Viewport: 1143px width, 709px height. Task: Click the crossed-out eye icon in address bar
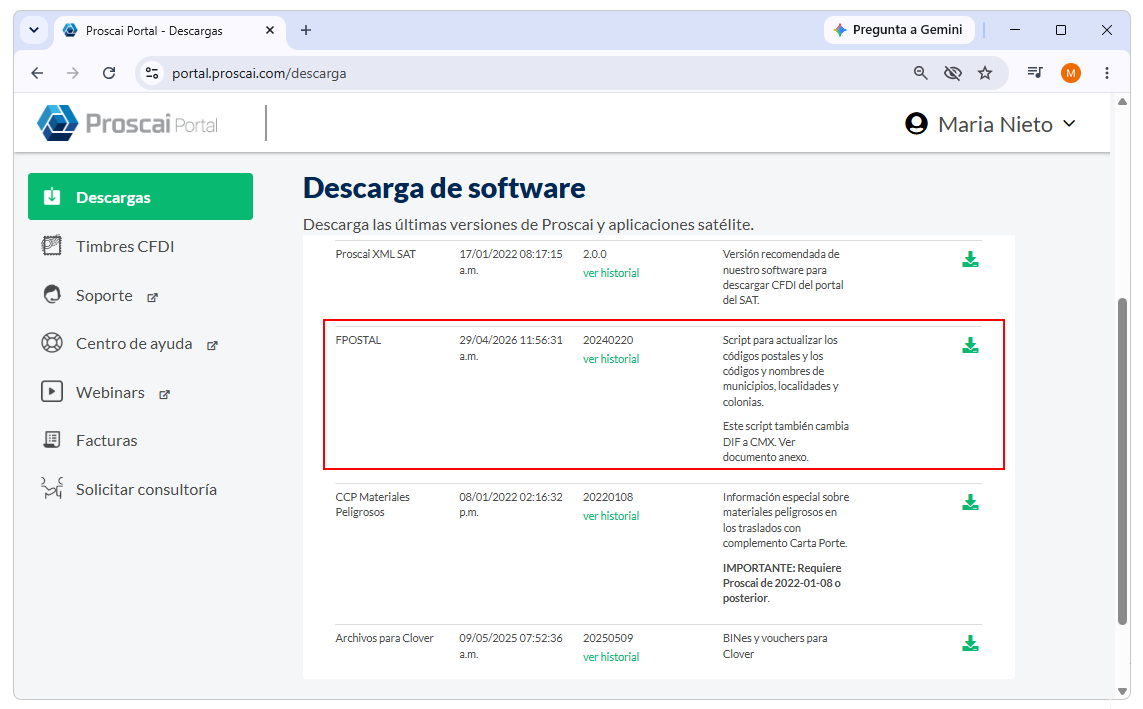click(x=953, y=73)
